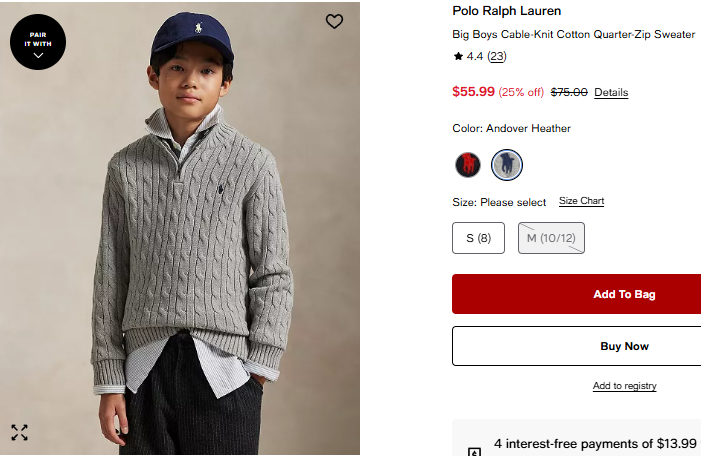Choose the red and black color swatch
Screen dimensions: 701x456
click(468, 164)
